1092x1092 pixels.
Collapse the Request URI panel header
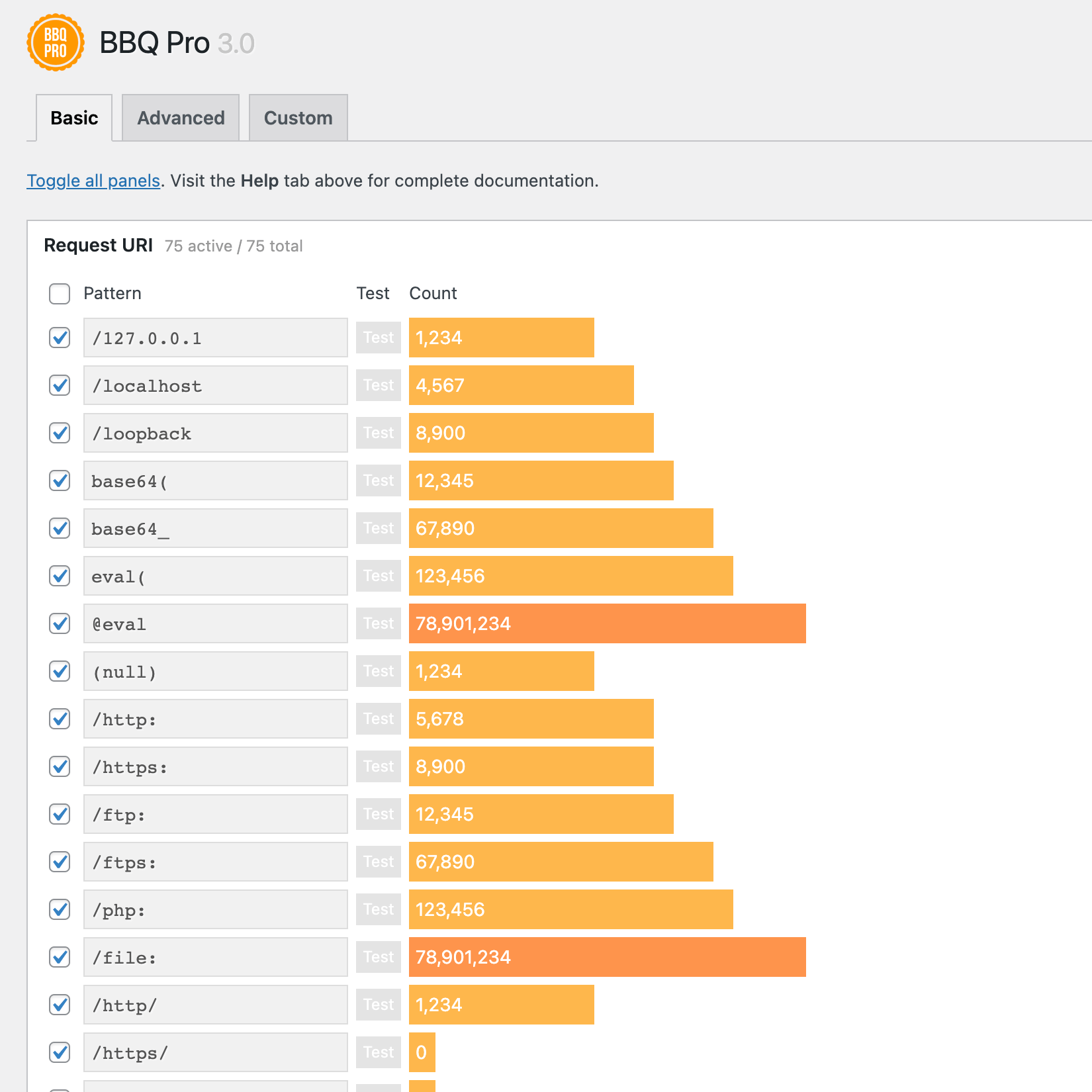[99, 246]
